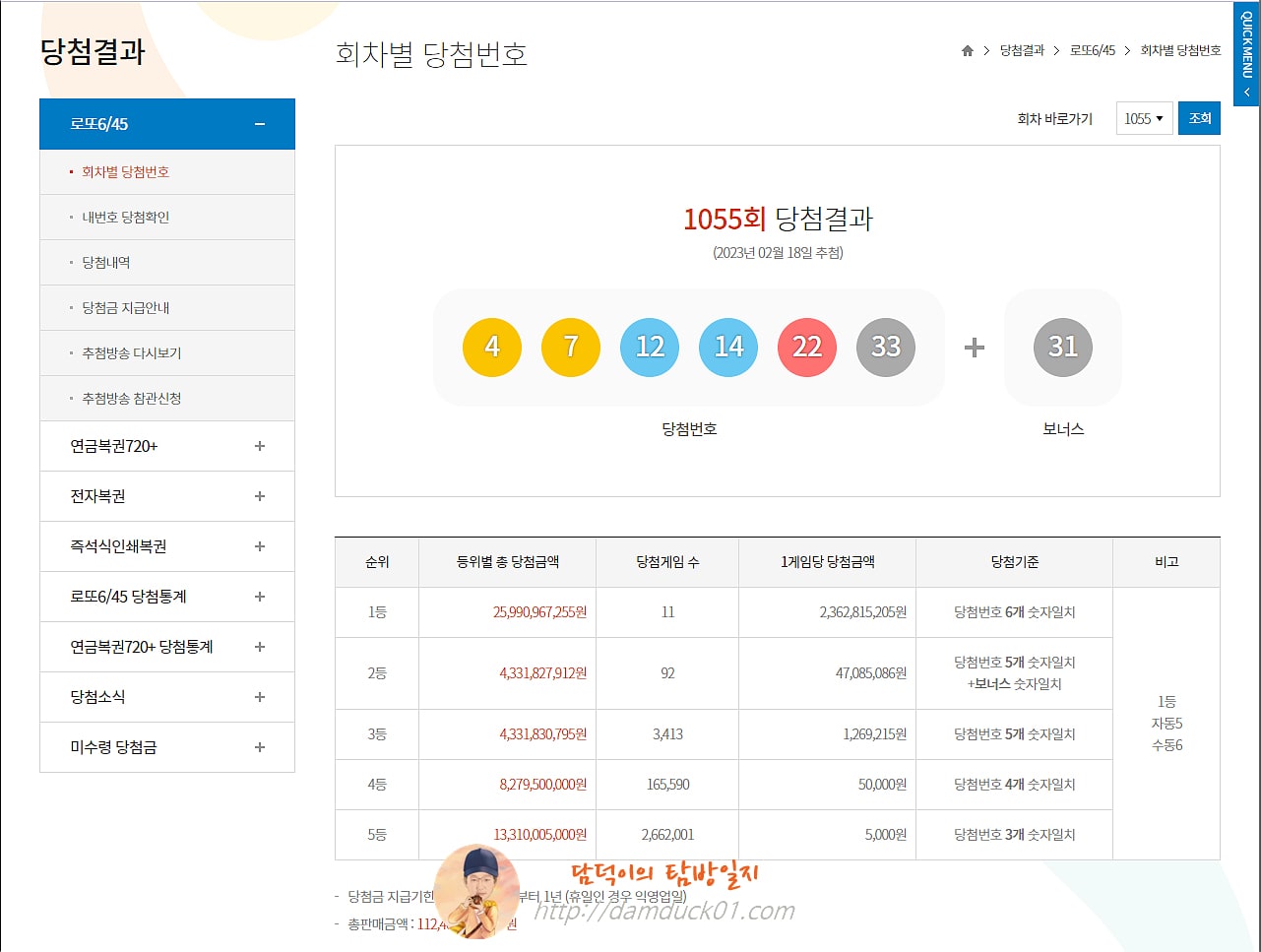Select the blue ball number 14
The height and width of the screenshot is (952, 1261).
pos(727,347)
